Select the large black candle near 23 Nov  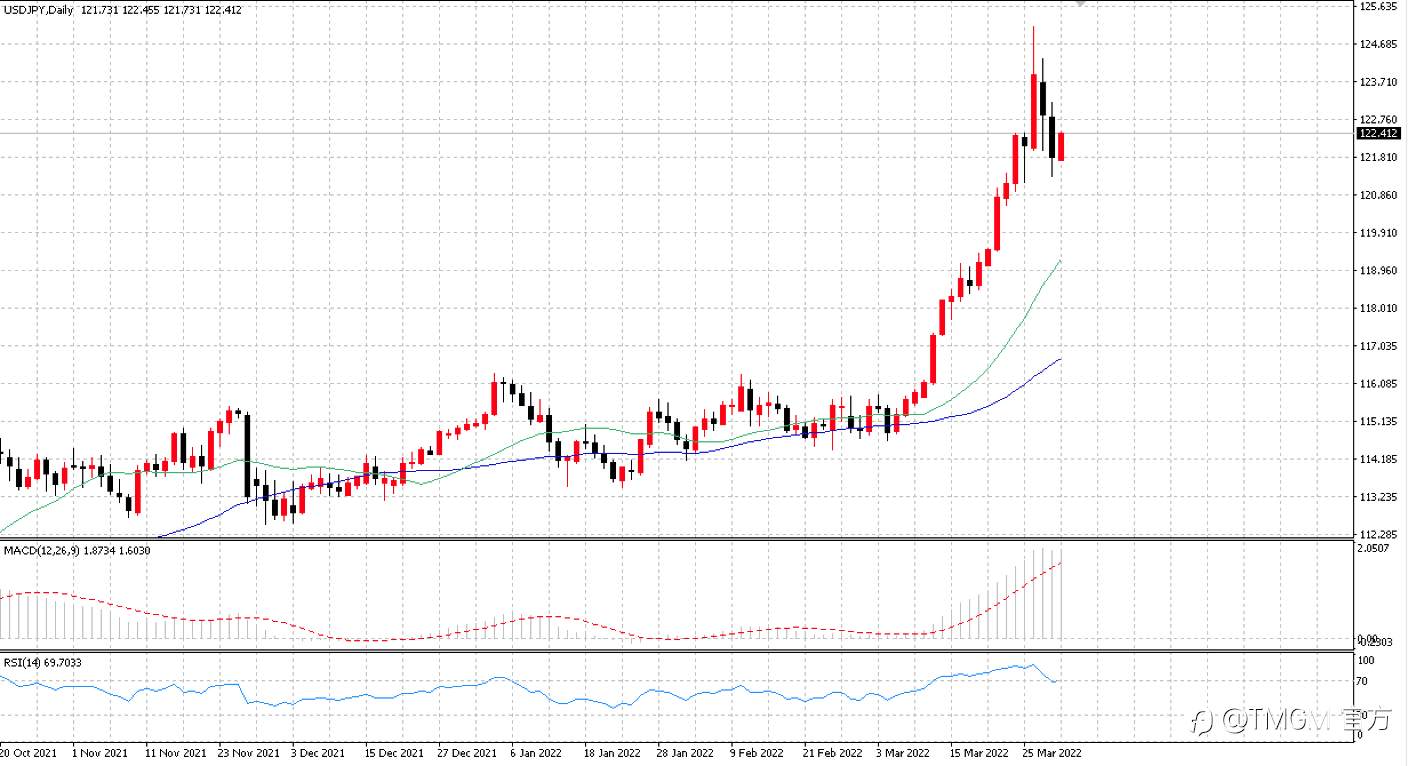click(x=246, y=455)
